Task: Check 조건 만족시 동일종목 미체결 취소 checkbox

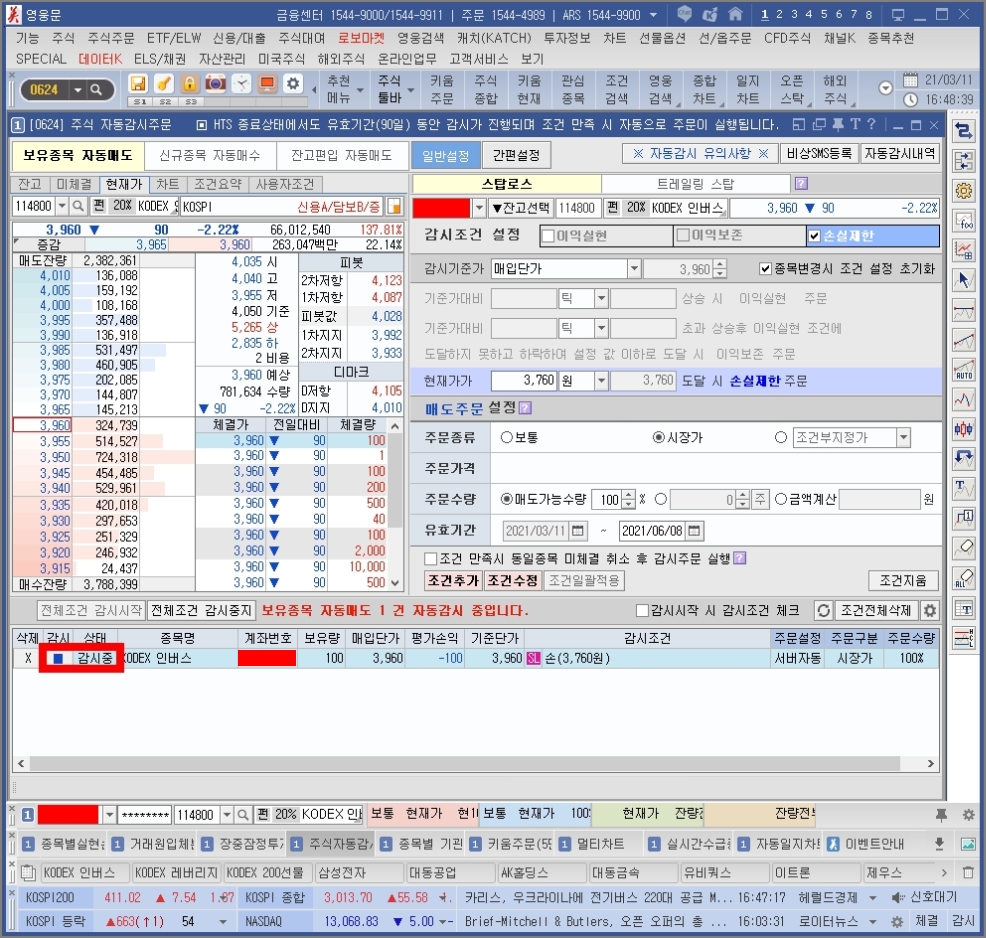Action: click(431, 559)
